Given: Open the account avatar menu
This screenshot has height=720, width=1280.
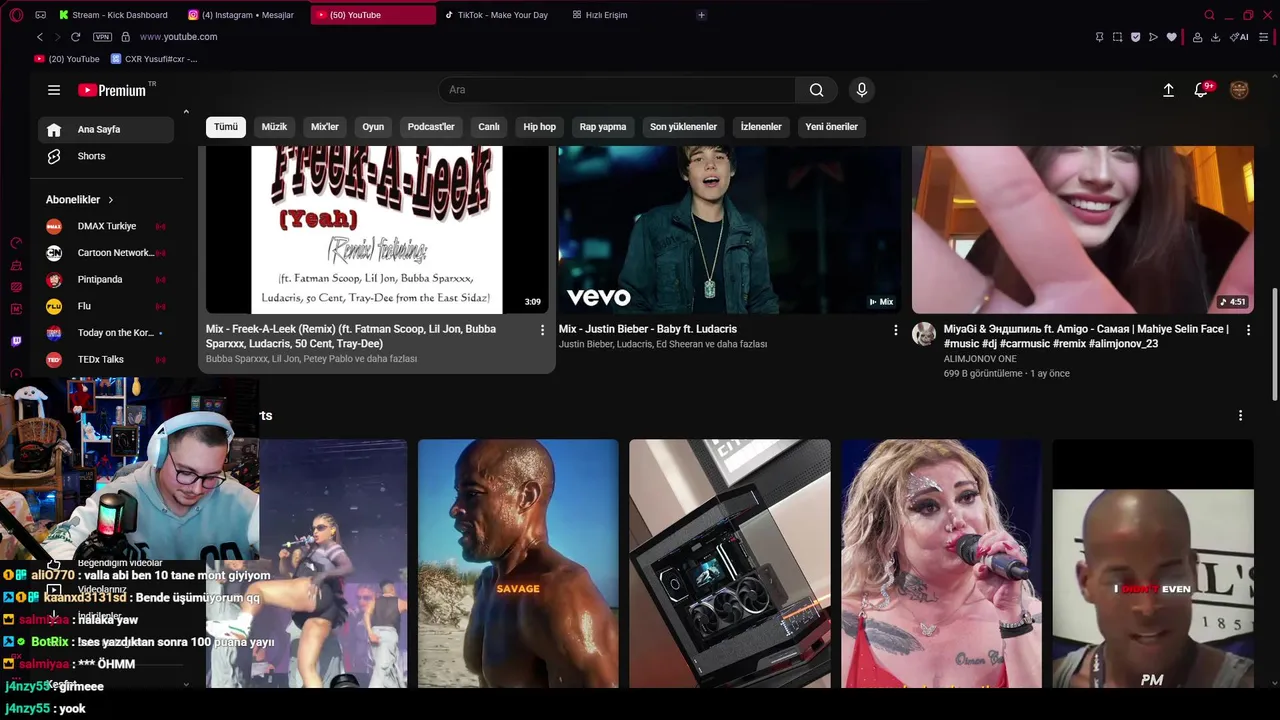Looking at the screenshot, I should [1239, 90].
